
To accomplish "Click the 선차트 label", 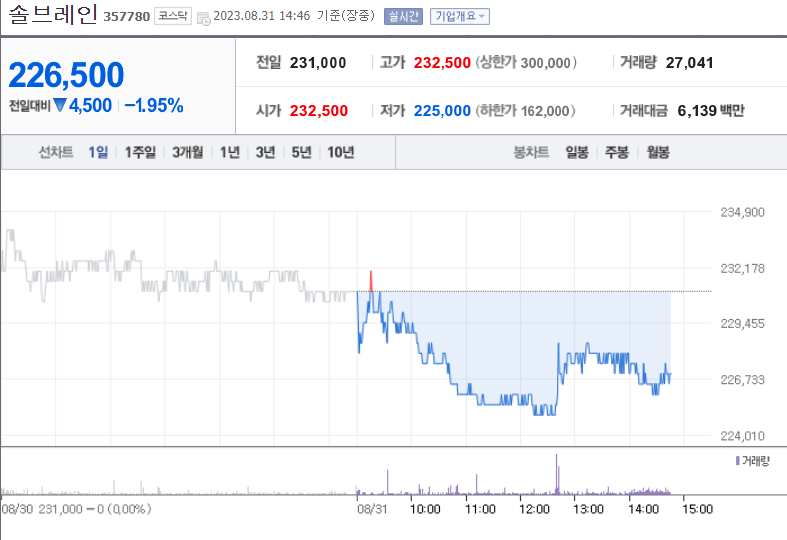I will pyautogui.click(x=56, y=152).
